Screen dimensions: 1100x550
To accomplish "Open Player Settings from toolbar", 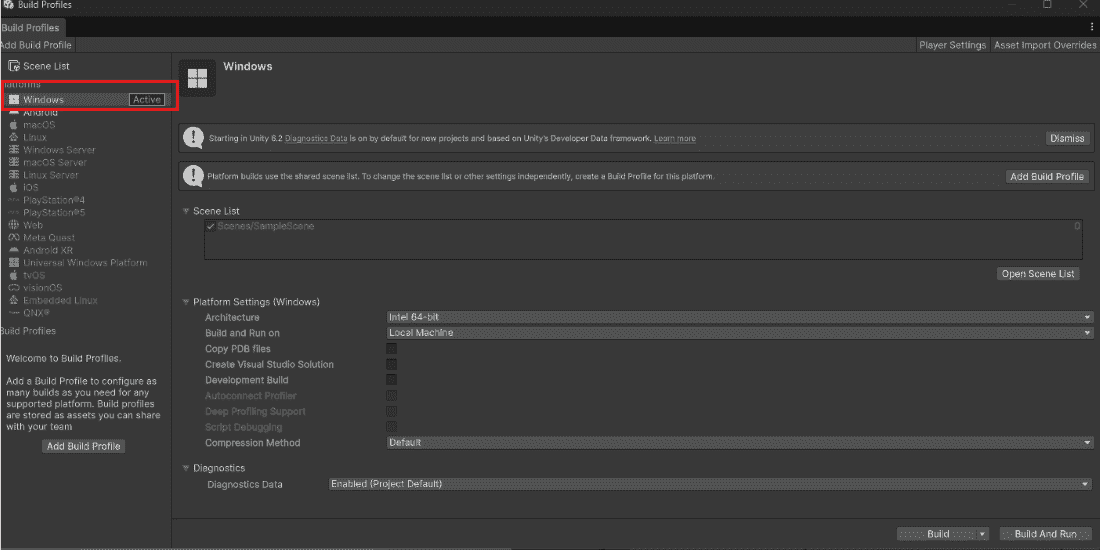I will coord(952,45).
